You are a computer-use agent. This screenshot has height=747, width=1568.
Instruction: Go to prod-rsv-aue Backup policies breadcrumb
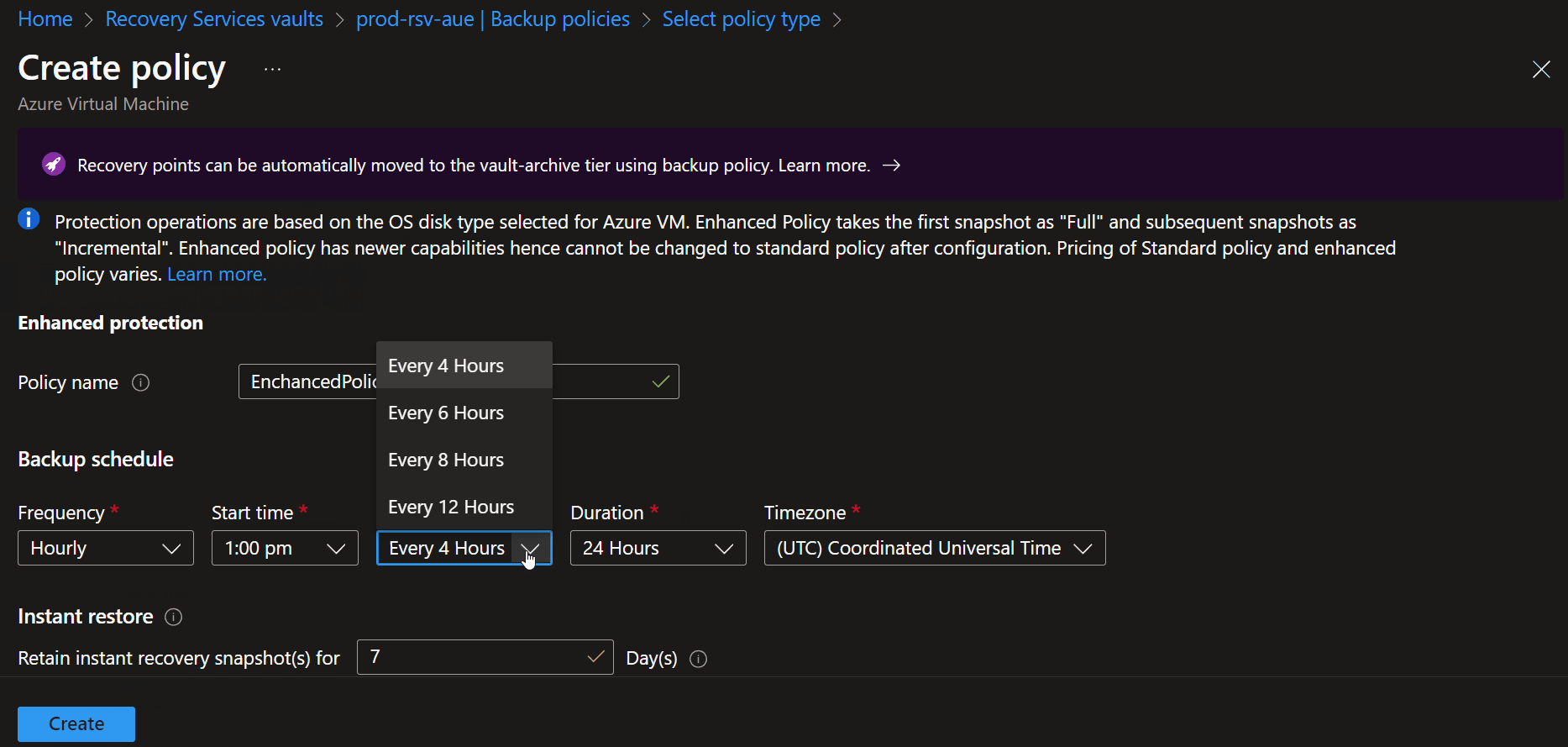493,18
